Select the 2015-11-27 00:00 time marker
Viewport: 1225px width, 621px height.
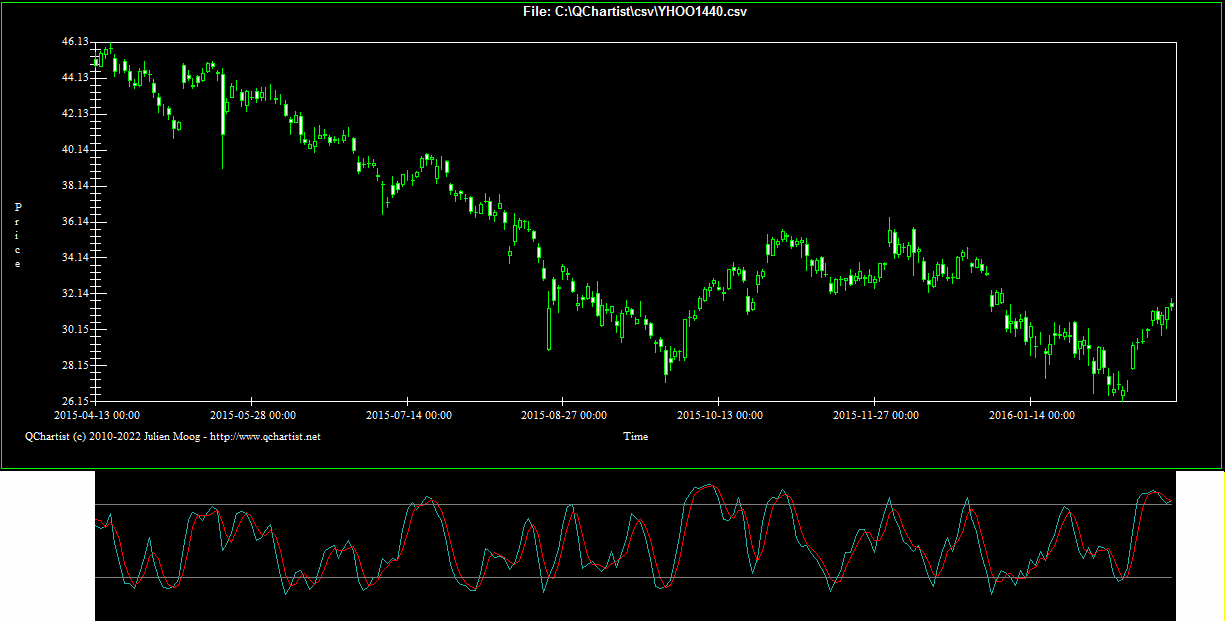pos(876,415)
